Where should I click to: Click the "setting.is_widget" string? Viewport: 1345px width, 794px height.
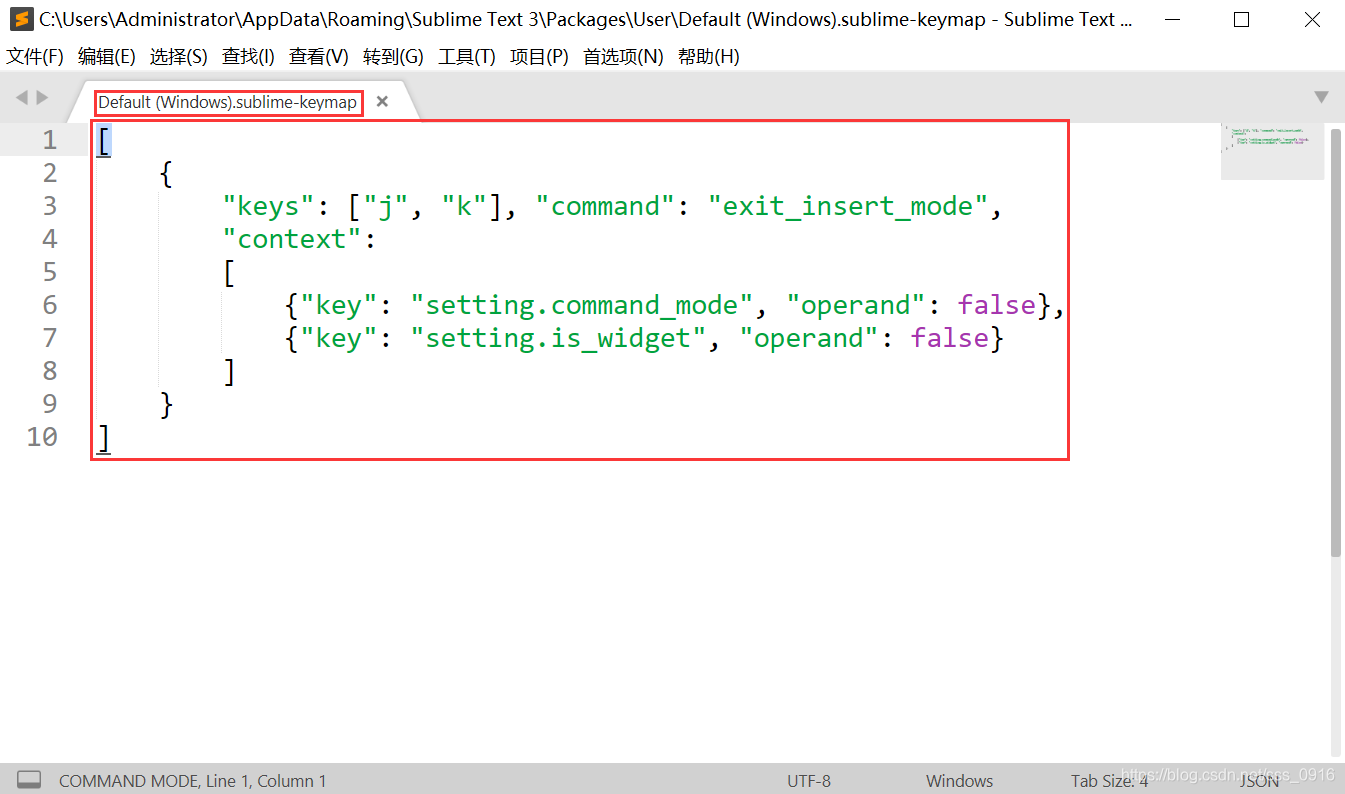558,338
